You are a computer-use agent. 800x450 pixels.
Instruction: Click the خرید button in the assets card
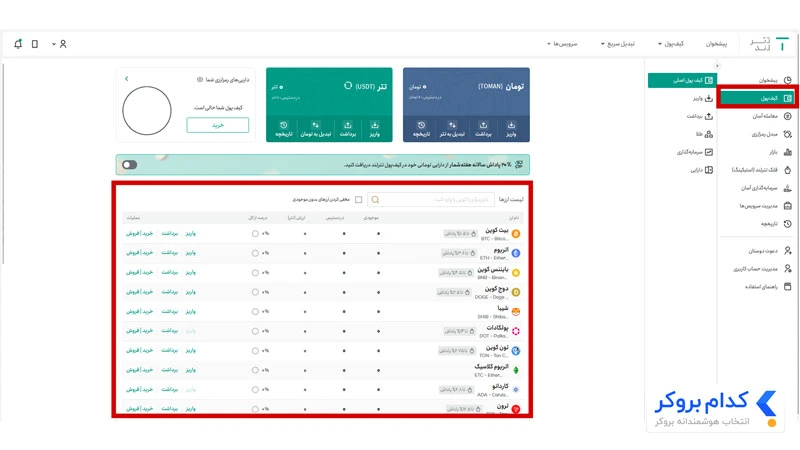[218, 125]
